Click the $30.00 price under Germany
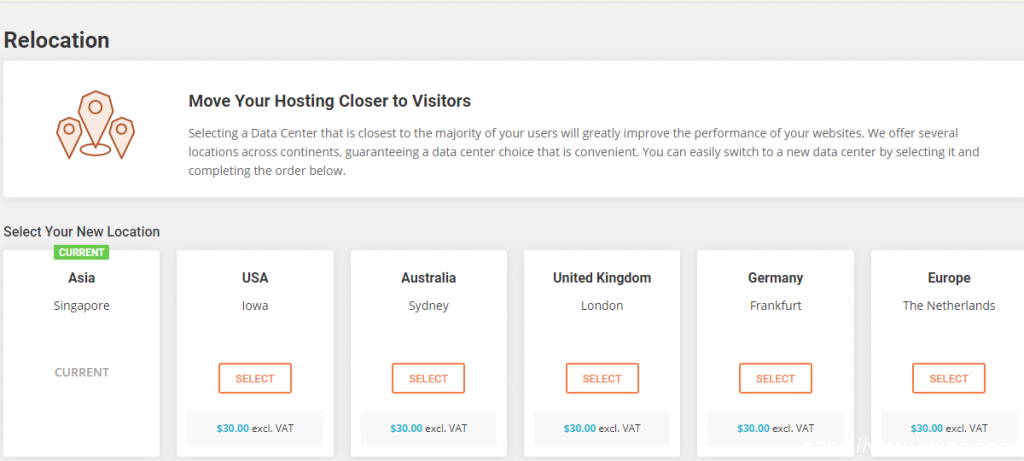The width and height of the screenshot is (1024, 461). pyautogui.click(x=753, y=428)
